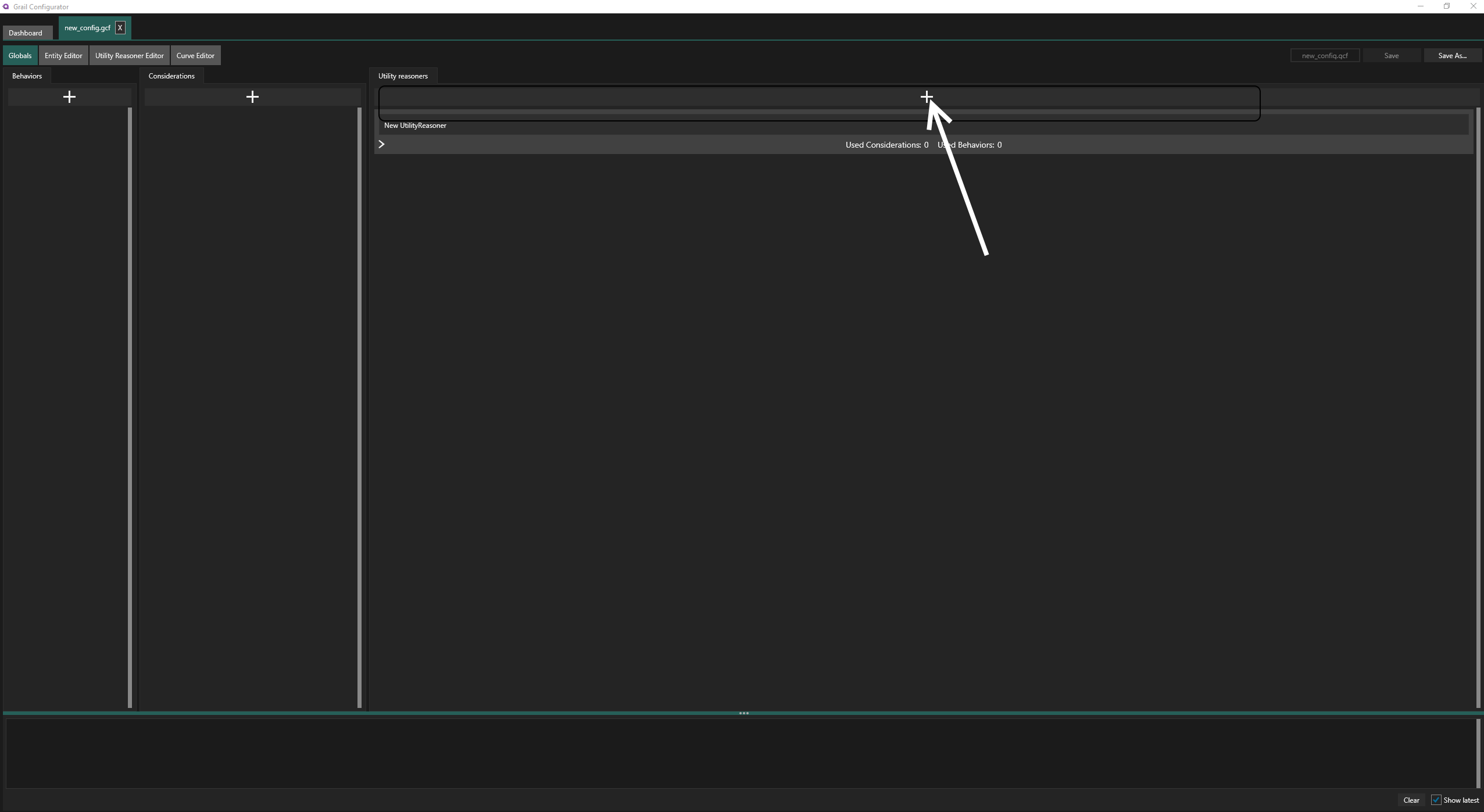Select the Utility reasoners panel tab

click(403, 76)
